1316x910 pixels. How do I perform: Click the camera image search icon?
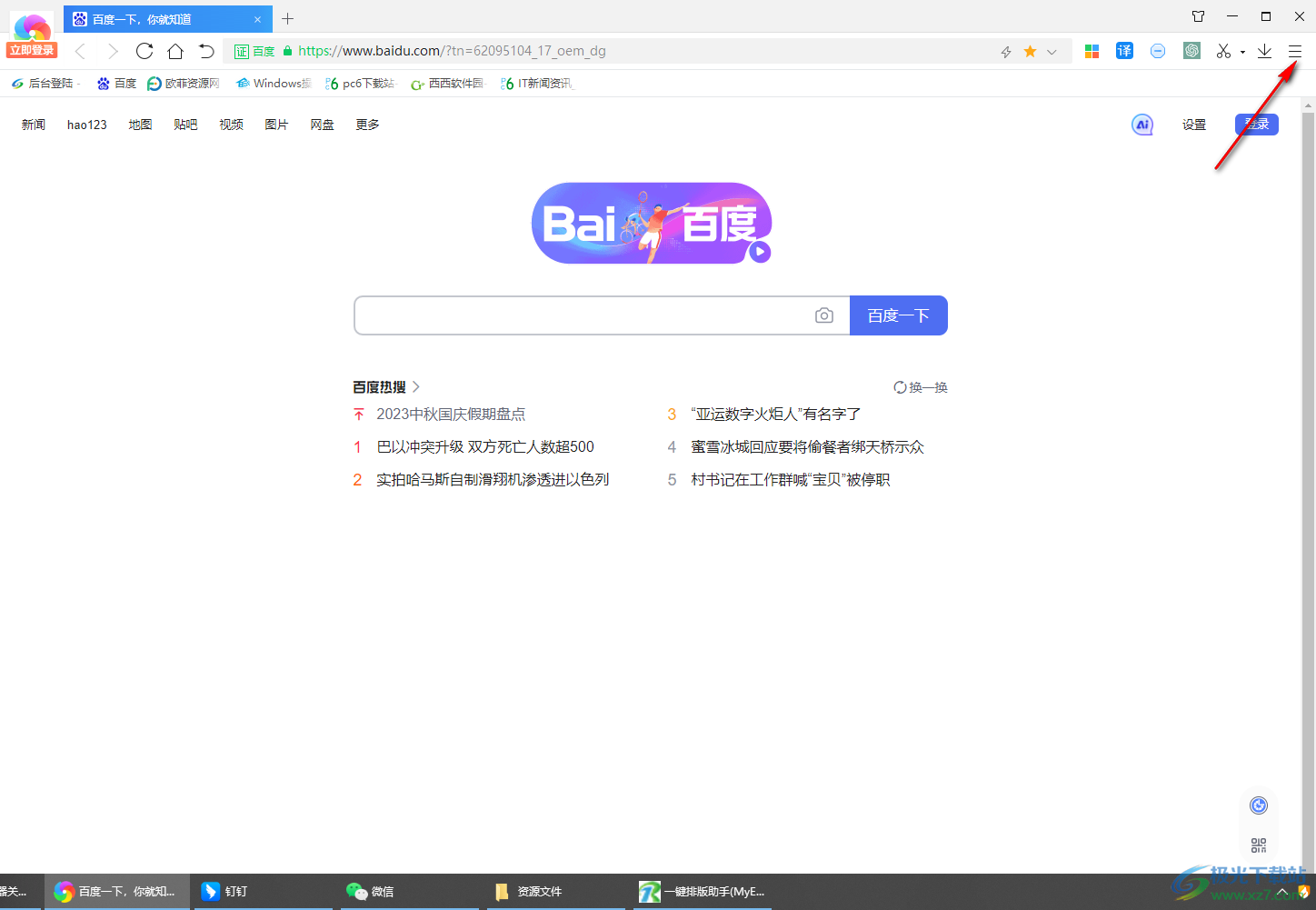point(824,315)
